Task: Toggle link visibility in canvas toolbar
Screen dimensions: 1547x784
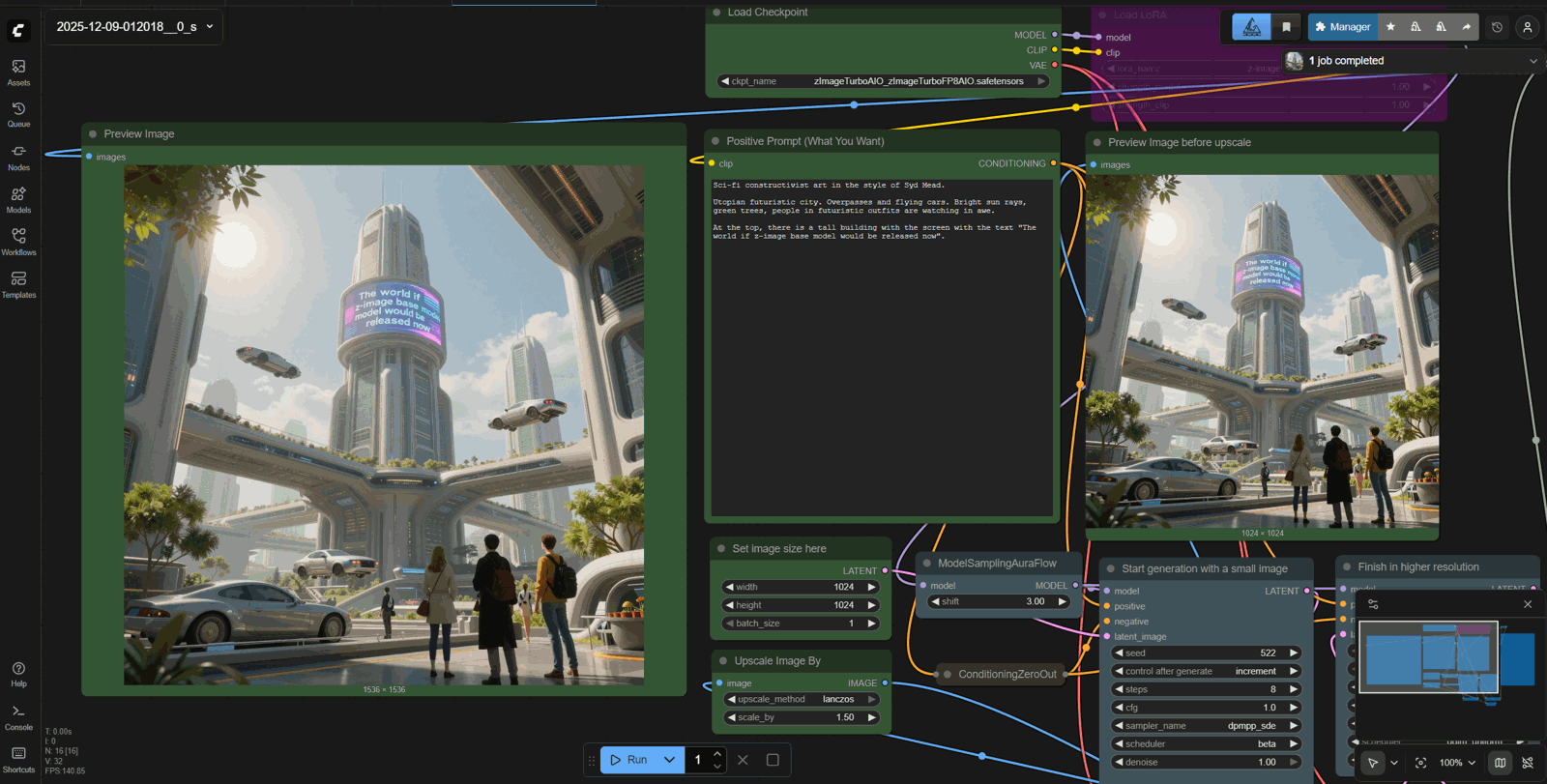Action: tap(1528, 763)
